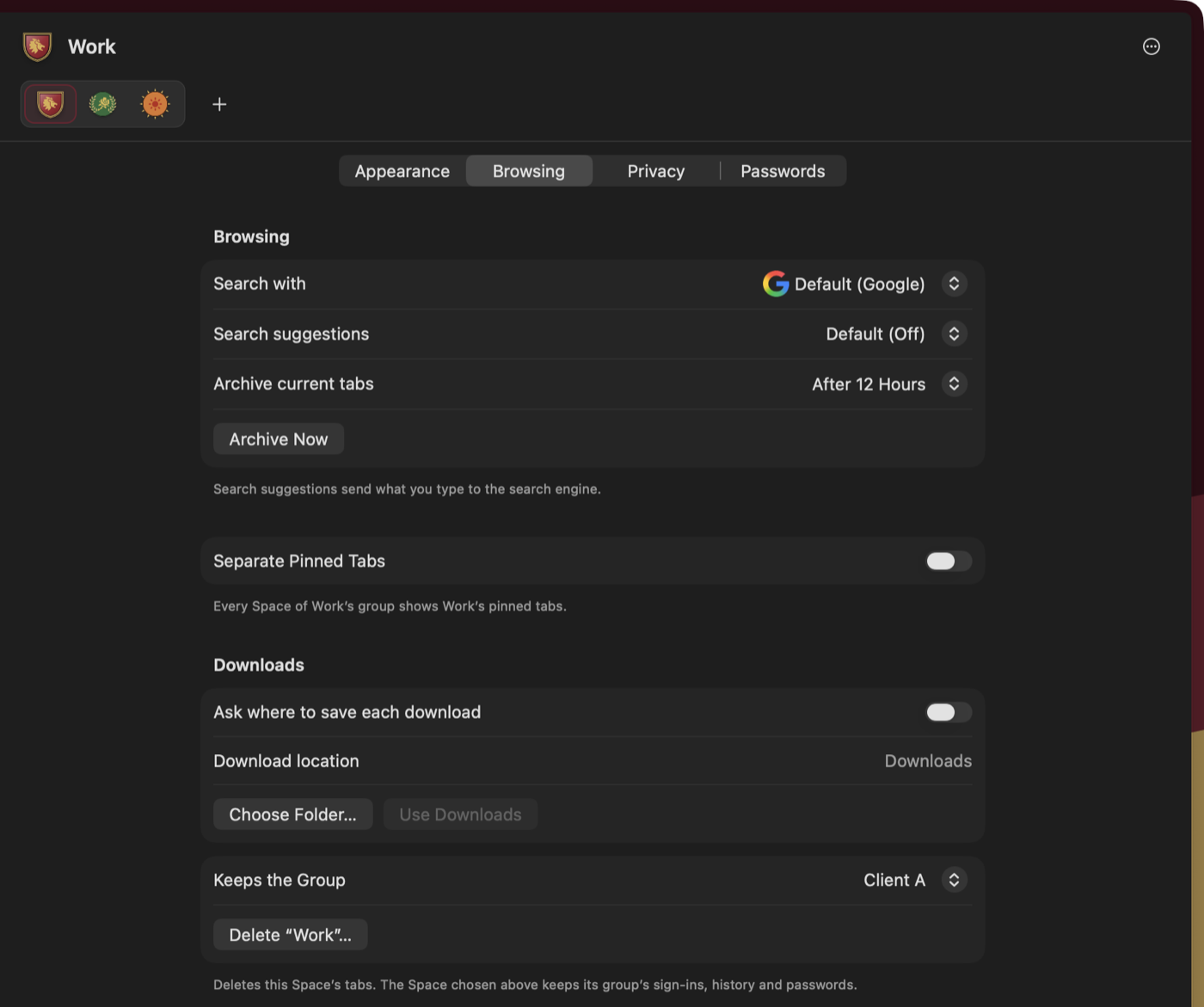Select the orange sun Space icon
The width and height of the screenshot is (1204, 1007).
(x=155, y=104)
